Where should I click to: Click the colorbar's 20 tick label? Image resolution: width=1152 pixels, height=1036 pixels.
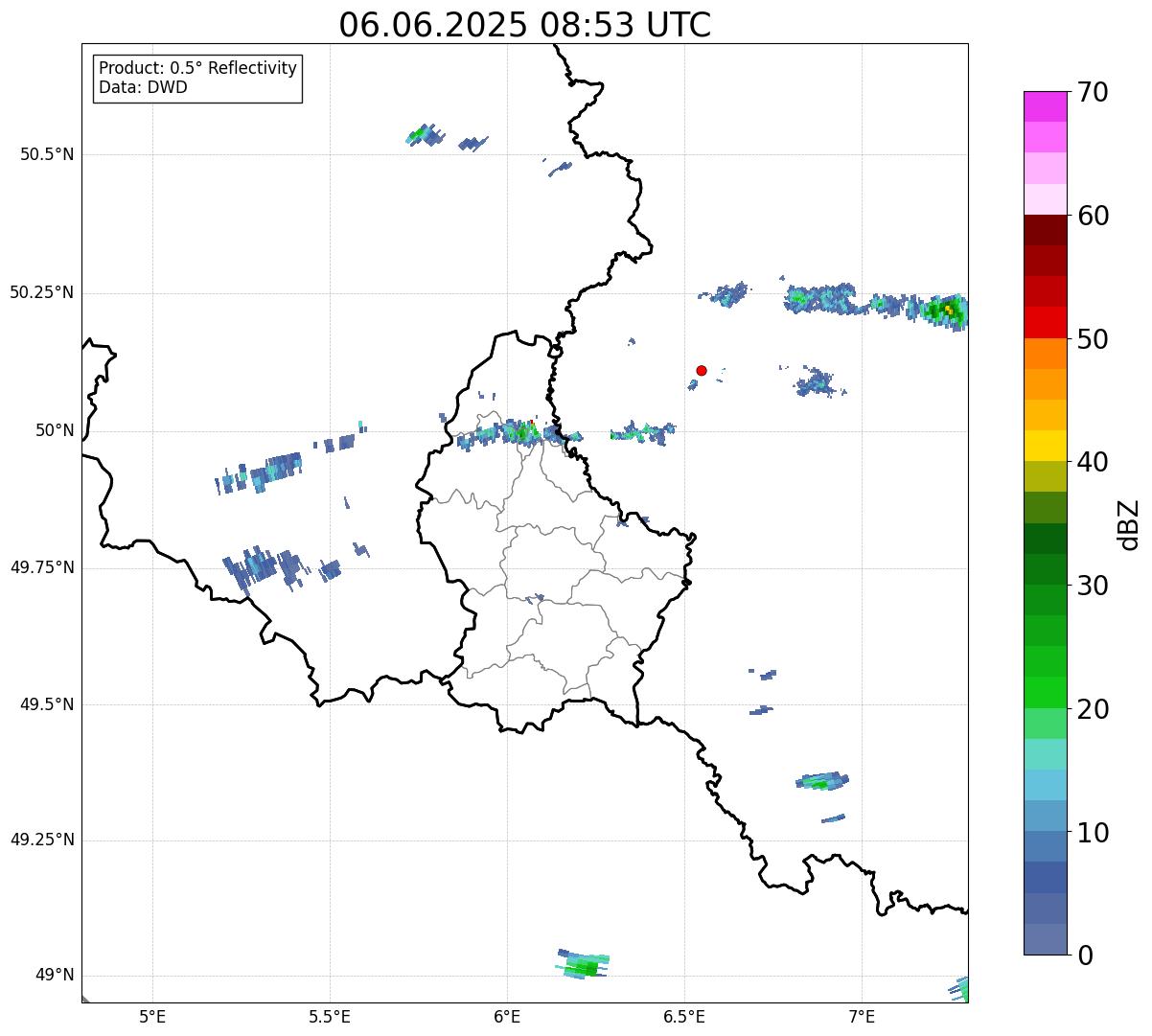1093,710
